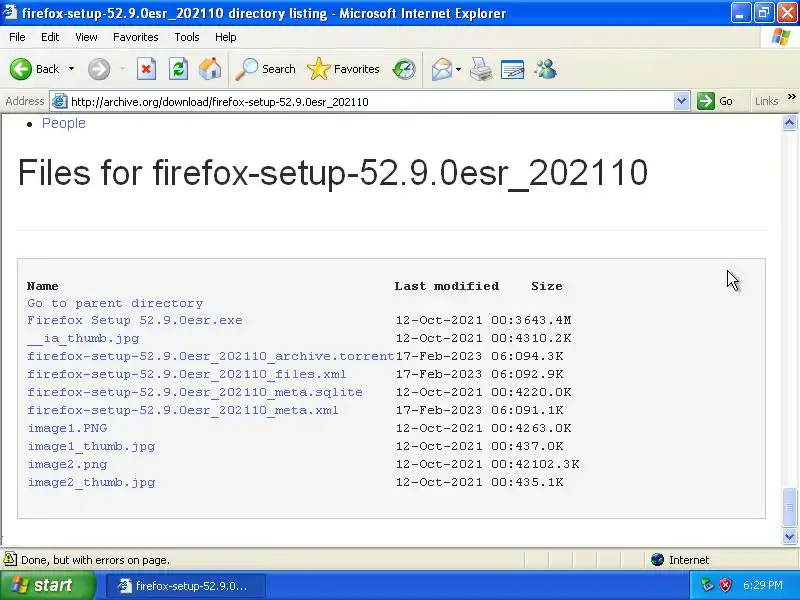
Task: Open the image2_thumb.jpg link
Action: pos(91,482)
